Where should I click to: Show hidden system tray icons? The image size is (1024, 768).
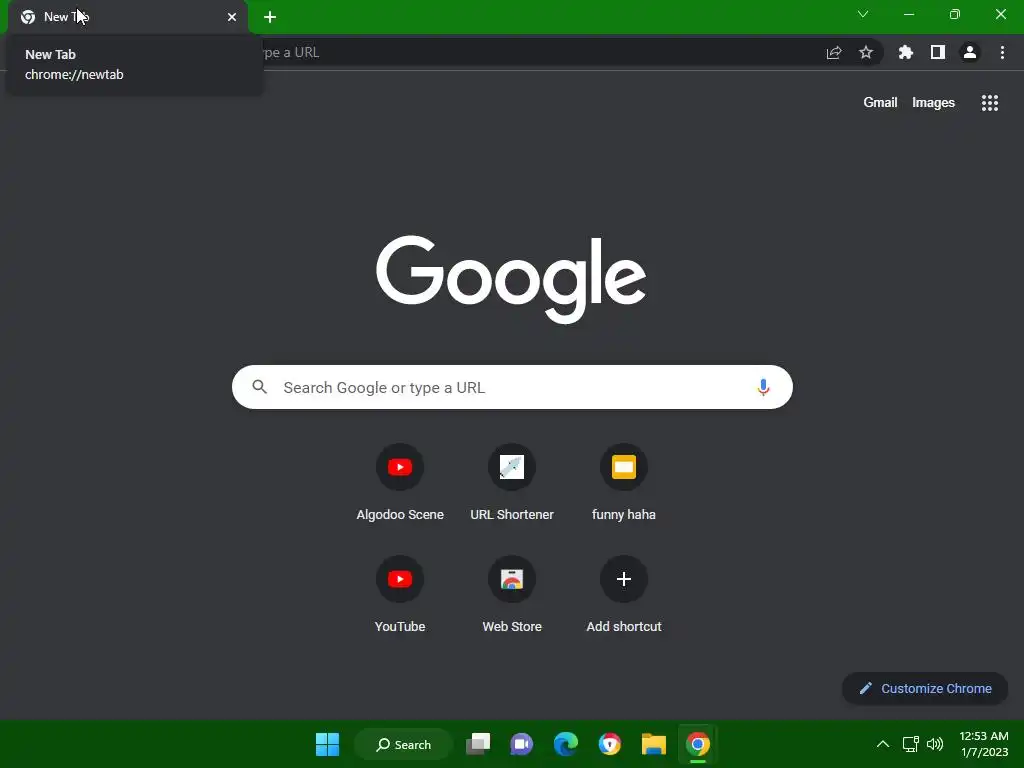pyautogui.click(x=882, y=744)
